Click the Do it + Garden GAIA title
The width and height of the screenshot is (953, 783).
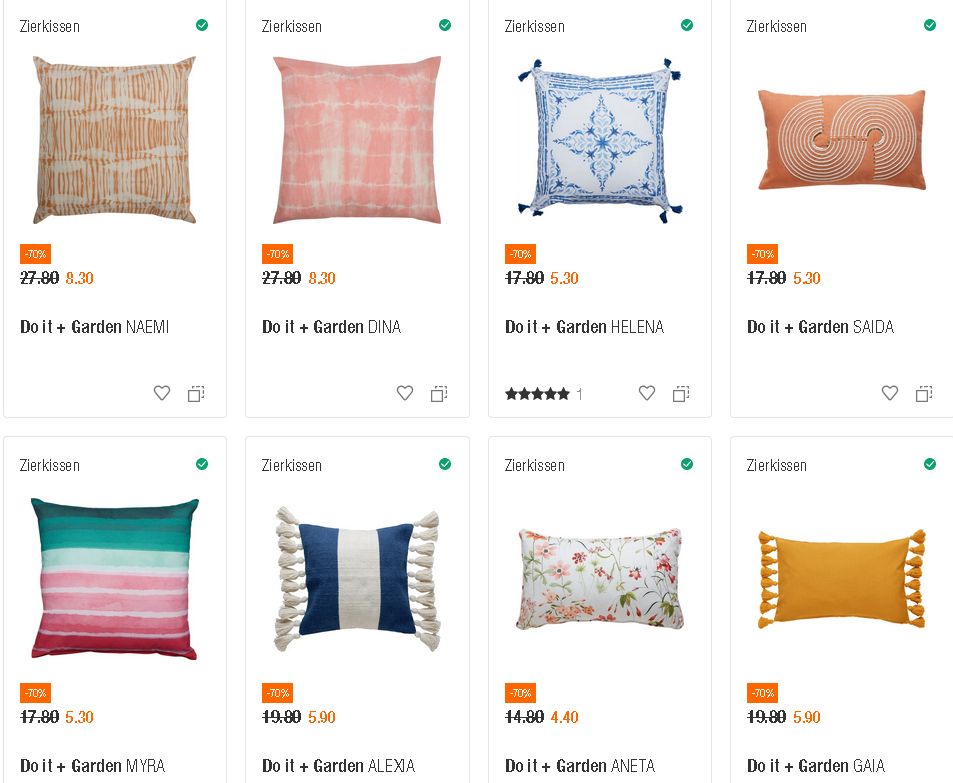pos(816,766)
